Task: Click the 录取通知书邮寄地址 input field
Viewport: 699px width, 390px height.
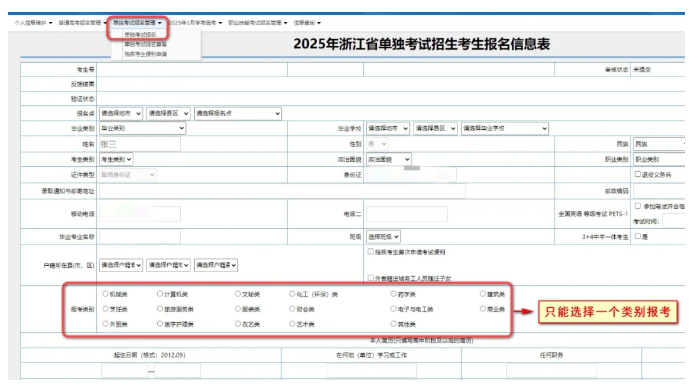Action: 282,191
